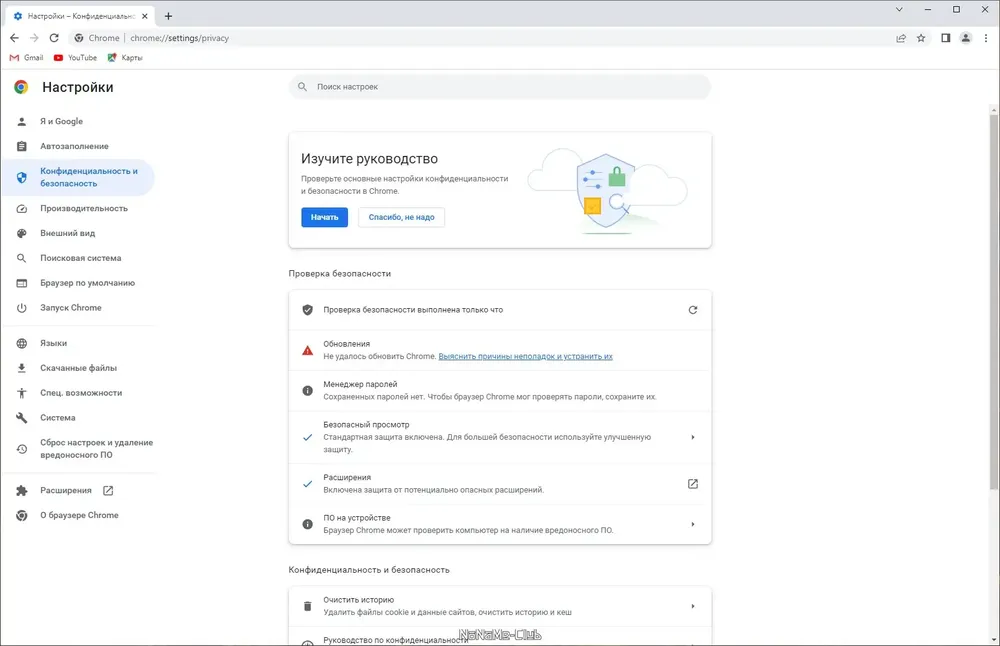
Task: Click the Поиск настроек search field
Action: [500, 87]
